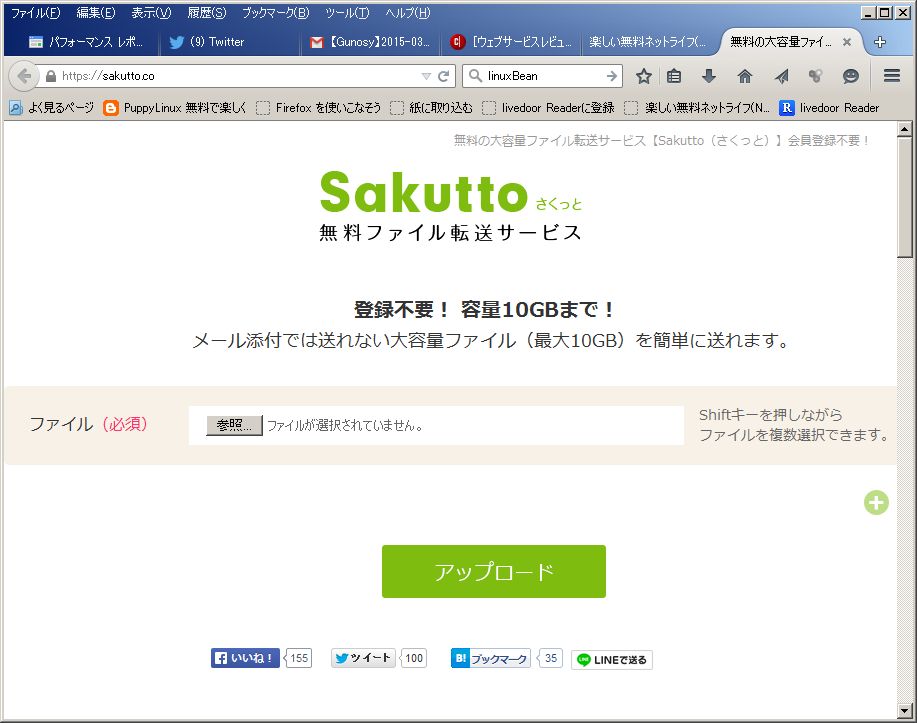Screen dimensions: 917x723
Task: Open the 履歴(S) menu
Action: (x=206, y=12)
